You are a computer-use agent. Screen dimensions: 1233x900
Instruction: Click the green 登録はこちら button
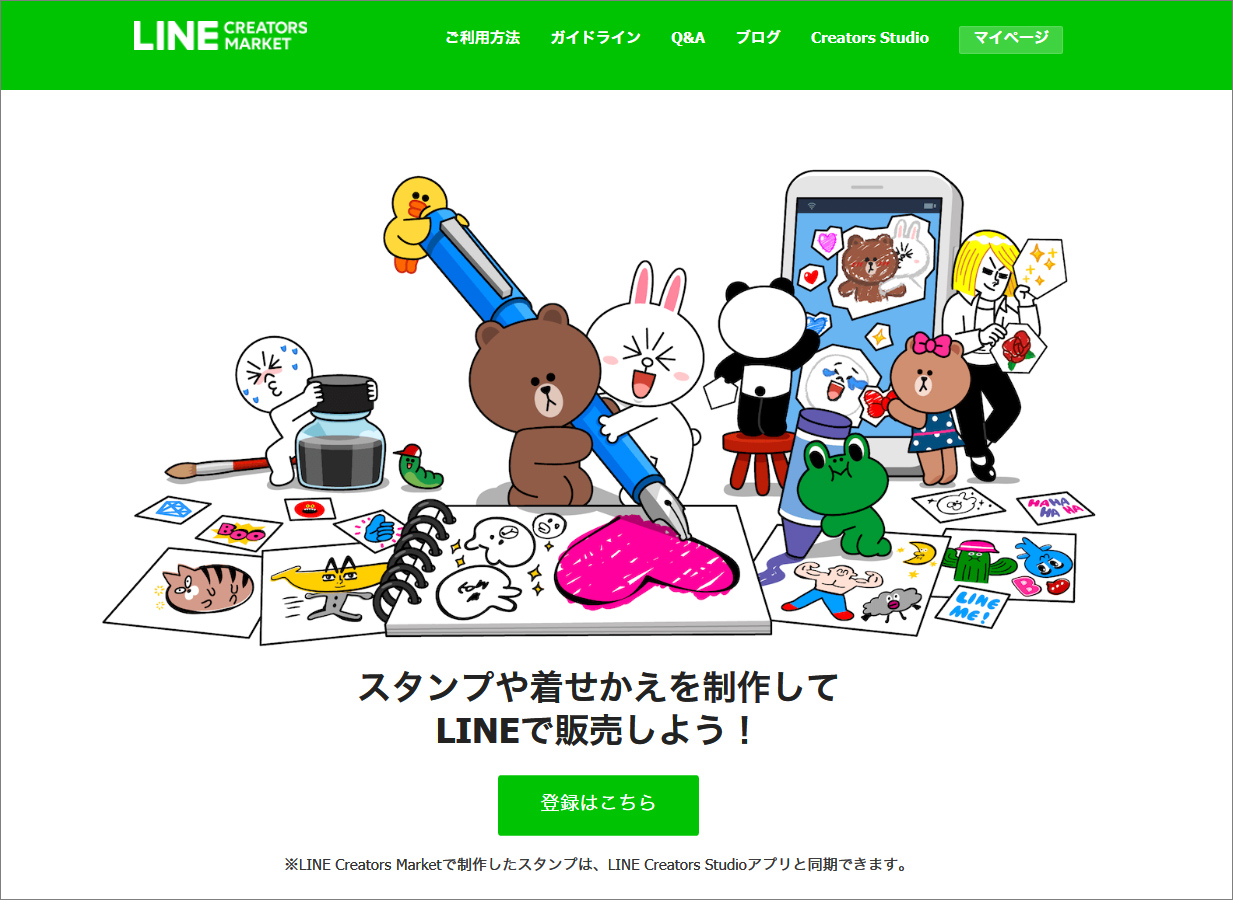(x=598, y=805)
